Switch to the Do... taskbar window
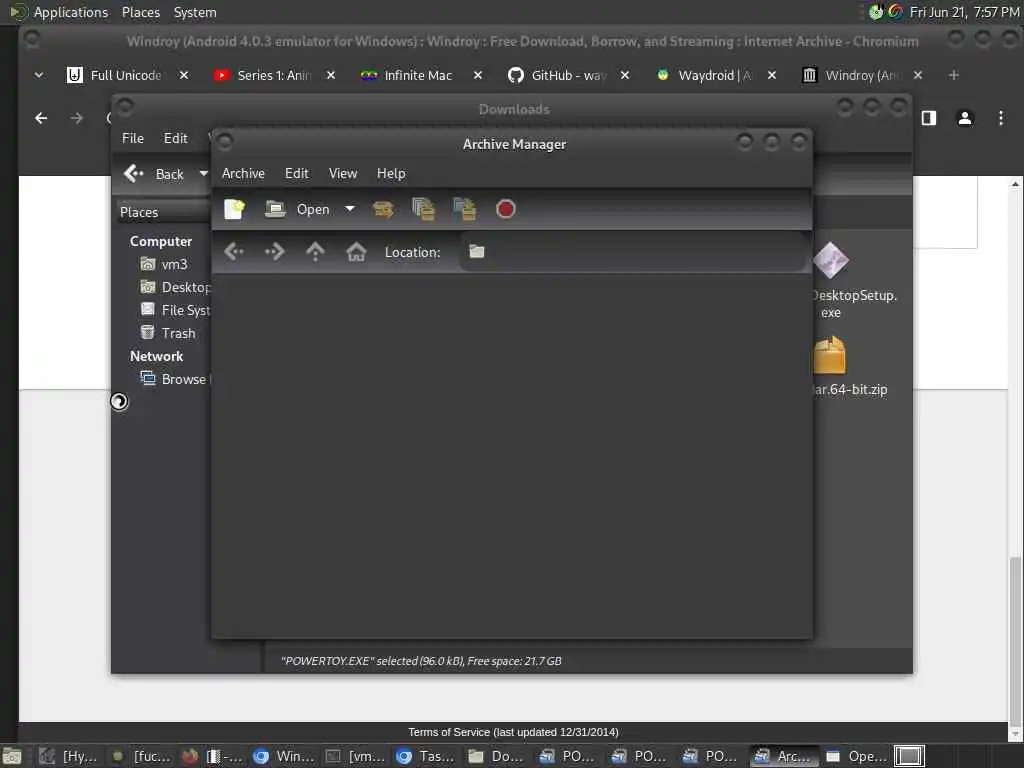This screenshot has height=768, width=1024. coord(496,756)
